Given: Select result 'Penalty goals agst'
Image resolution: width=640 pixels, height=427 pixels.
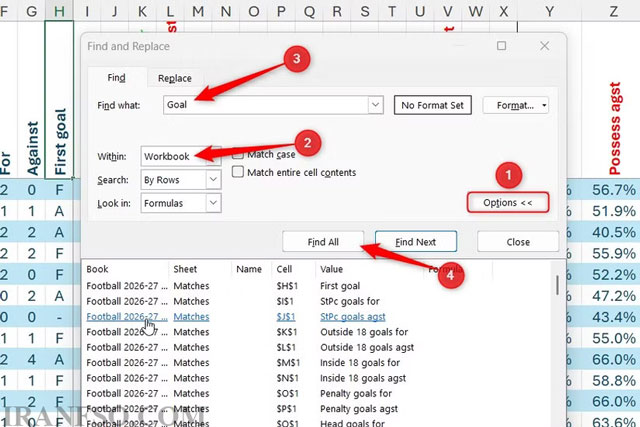Looking at the screenshot, I should pyautogui.click(x=316, y=409).
